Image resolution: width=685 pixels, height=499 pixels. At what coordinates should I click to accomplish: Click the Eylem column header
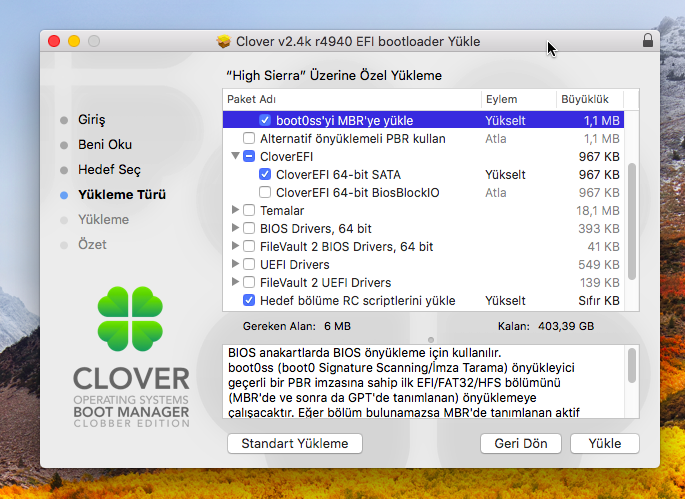(519, 99)
